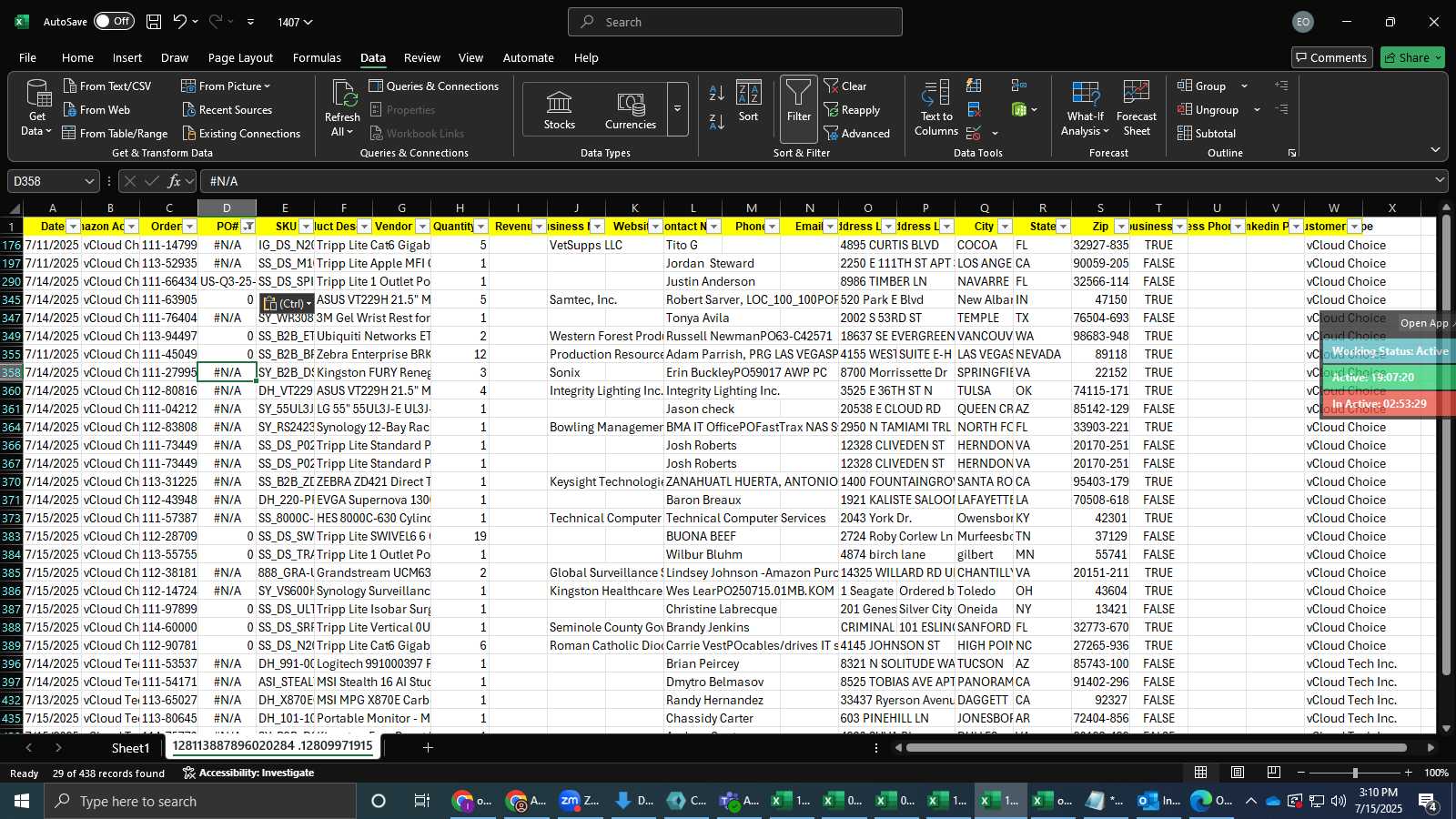Add a new worksheet

pyautogui.click(x=428, y=748)
